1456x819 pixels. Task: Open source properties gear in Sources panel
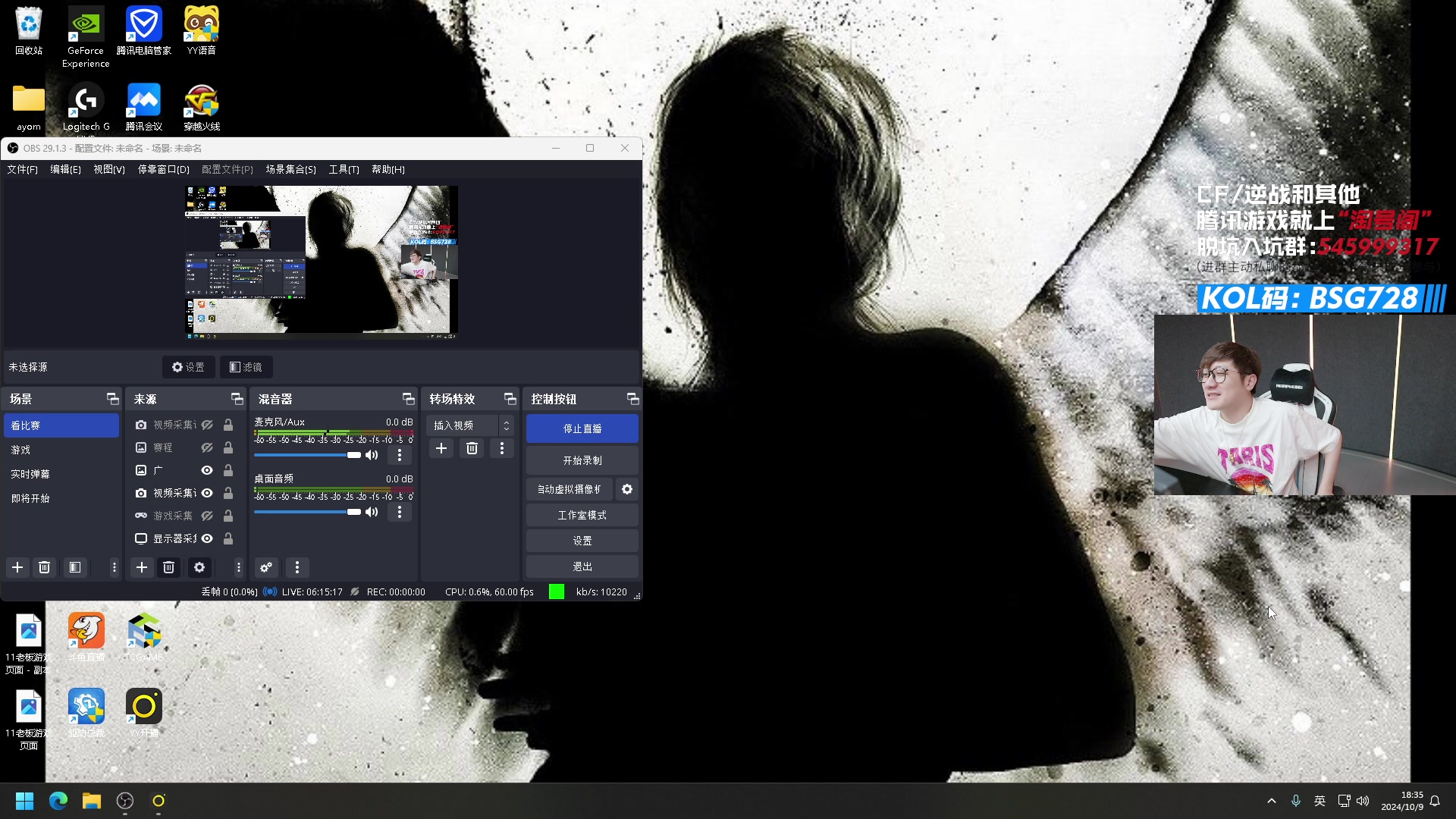[199, 567]
